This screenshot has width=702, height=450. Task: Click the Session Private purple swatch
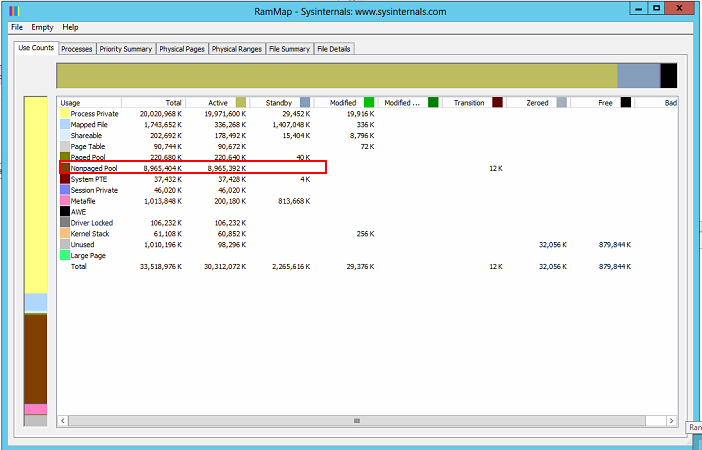tap(65, 190)
